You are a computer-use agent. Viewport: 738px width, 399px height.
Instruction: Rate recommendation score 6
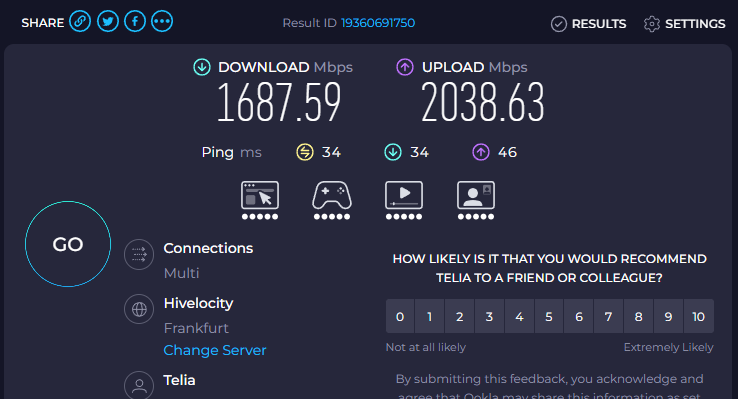579,316
